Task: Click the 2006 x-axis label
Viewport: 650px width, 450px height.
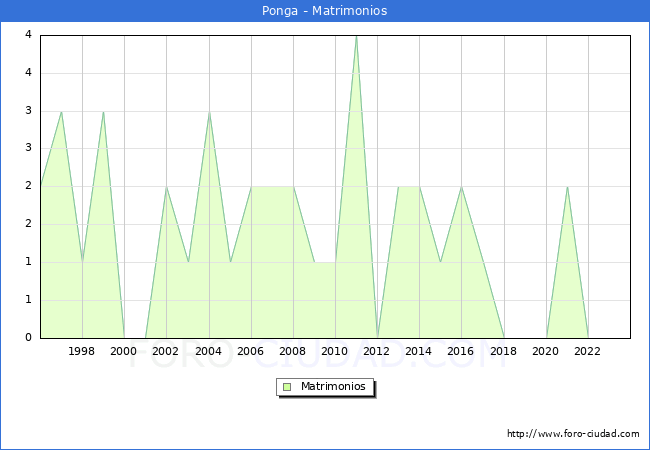Action: pyautogui.click(x=250, y=351)
